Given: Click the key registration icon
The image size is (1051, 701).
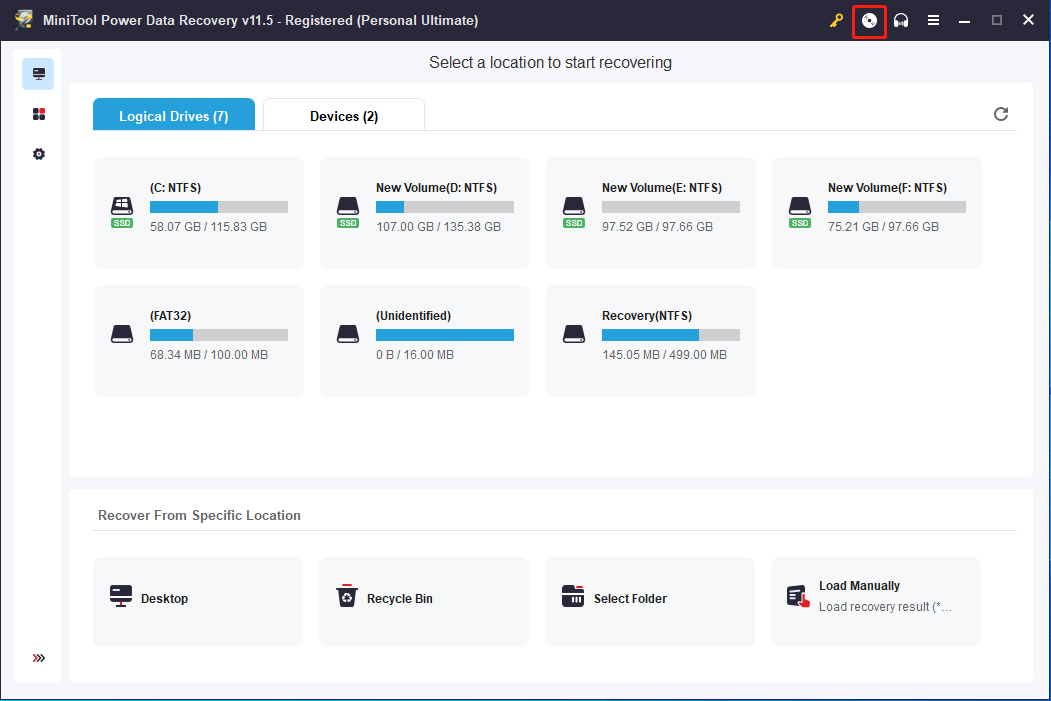Looking at the screenshot, I should (x=836, y=21).
